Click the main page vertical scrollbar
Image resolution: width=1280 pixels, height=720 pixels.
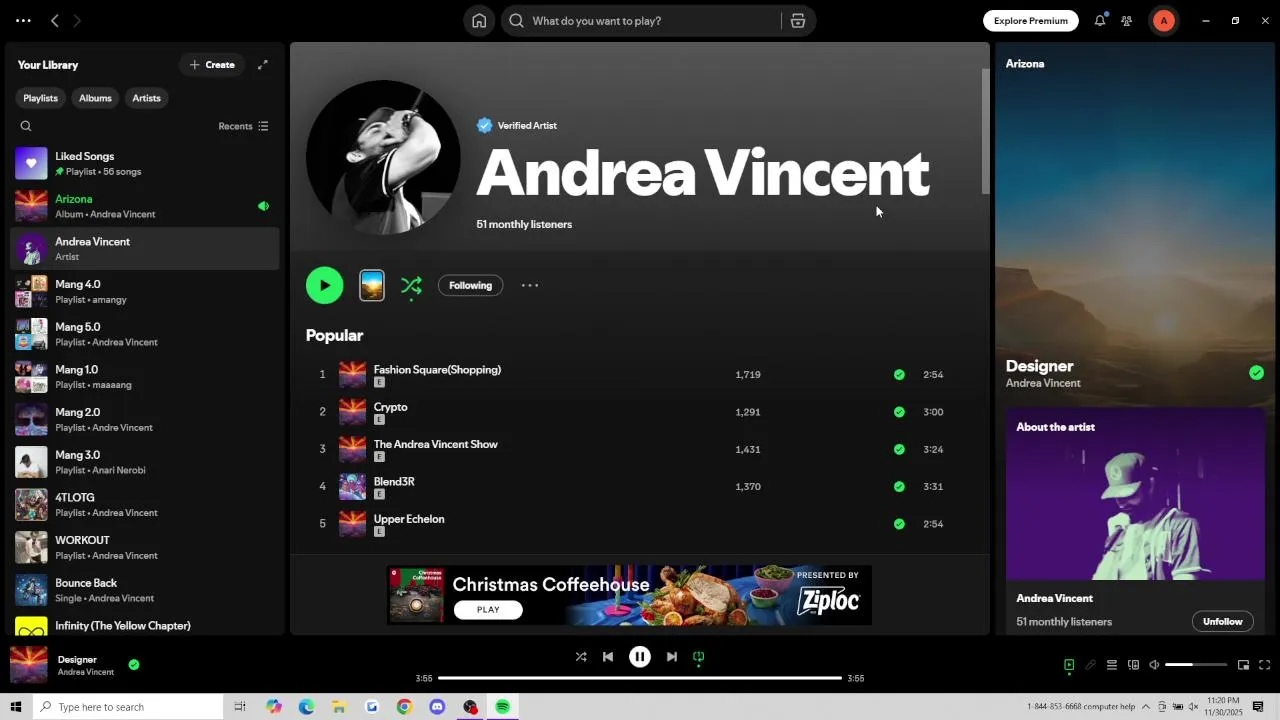(x=985, y=130)
